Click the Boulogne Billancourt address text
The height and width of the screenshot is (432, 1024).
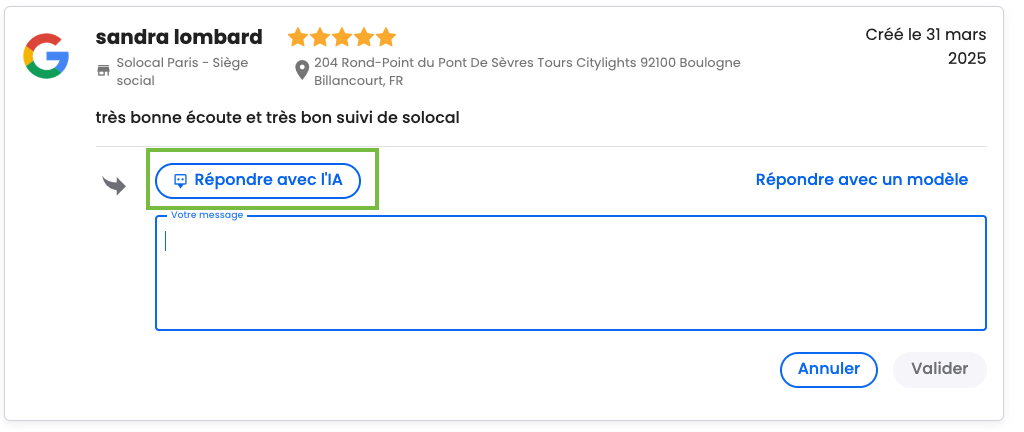527,72
